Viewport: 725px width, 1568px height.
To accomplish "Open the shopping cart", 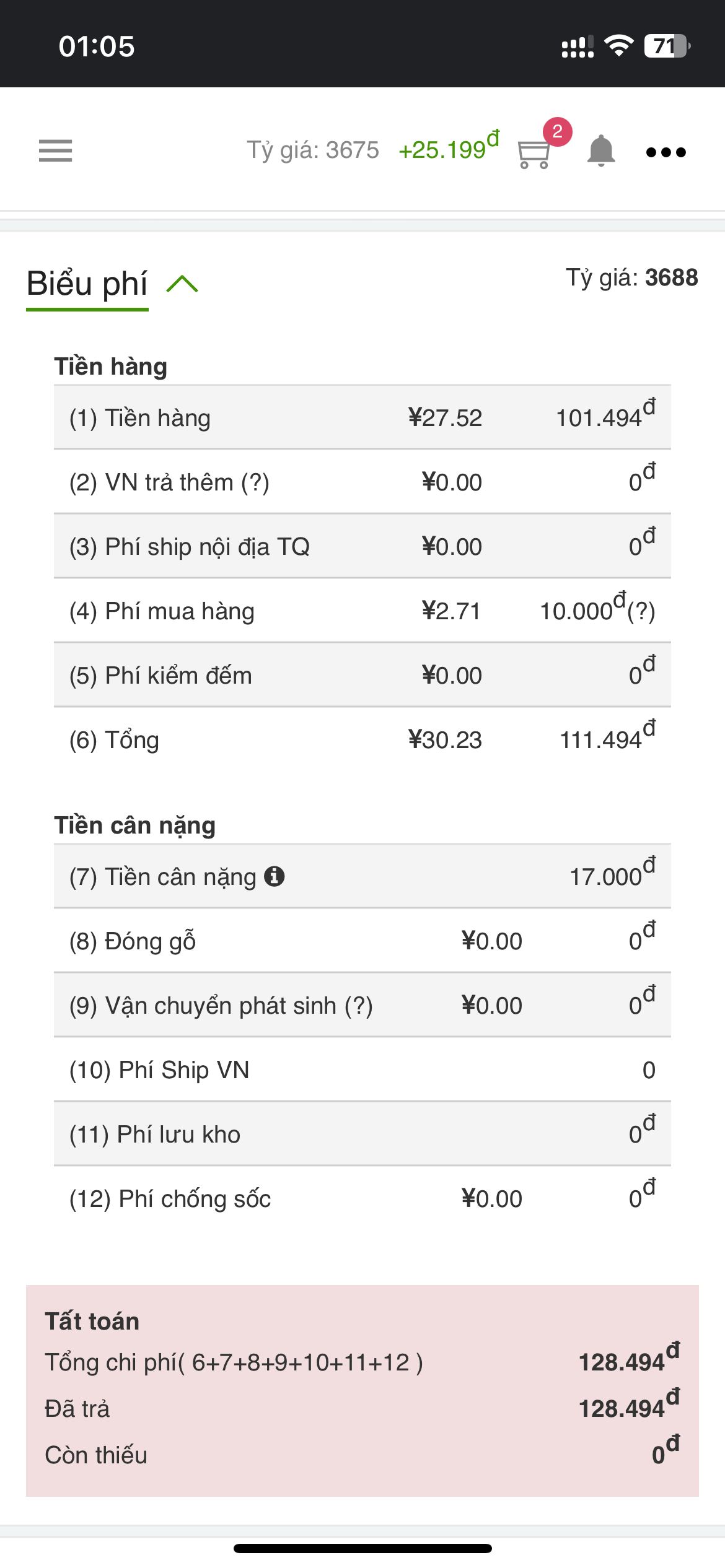I will [533, 154].
